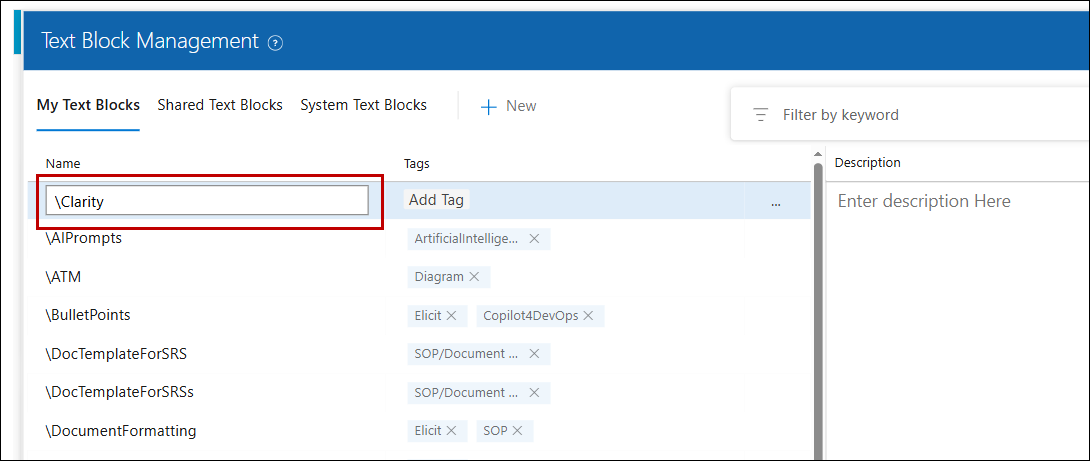Click SOP/Document tag label on \DocTemplateForSRSs
The width and height of the screenshot is (1090, 461).
coord(466,393)
